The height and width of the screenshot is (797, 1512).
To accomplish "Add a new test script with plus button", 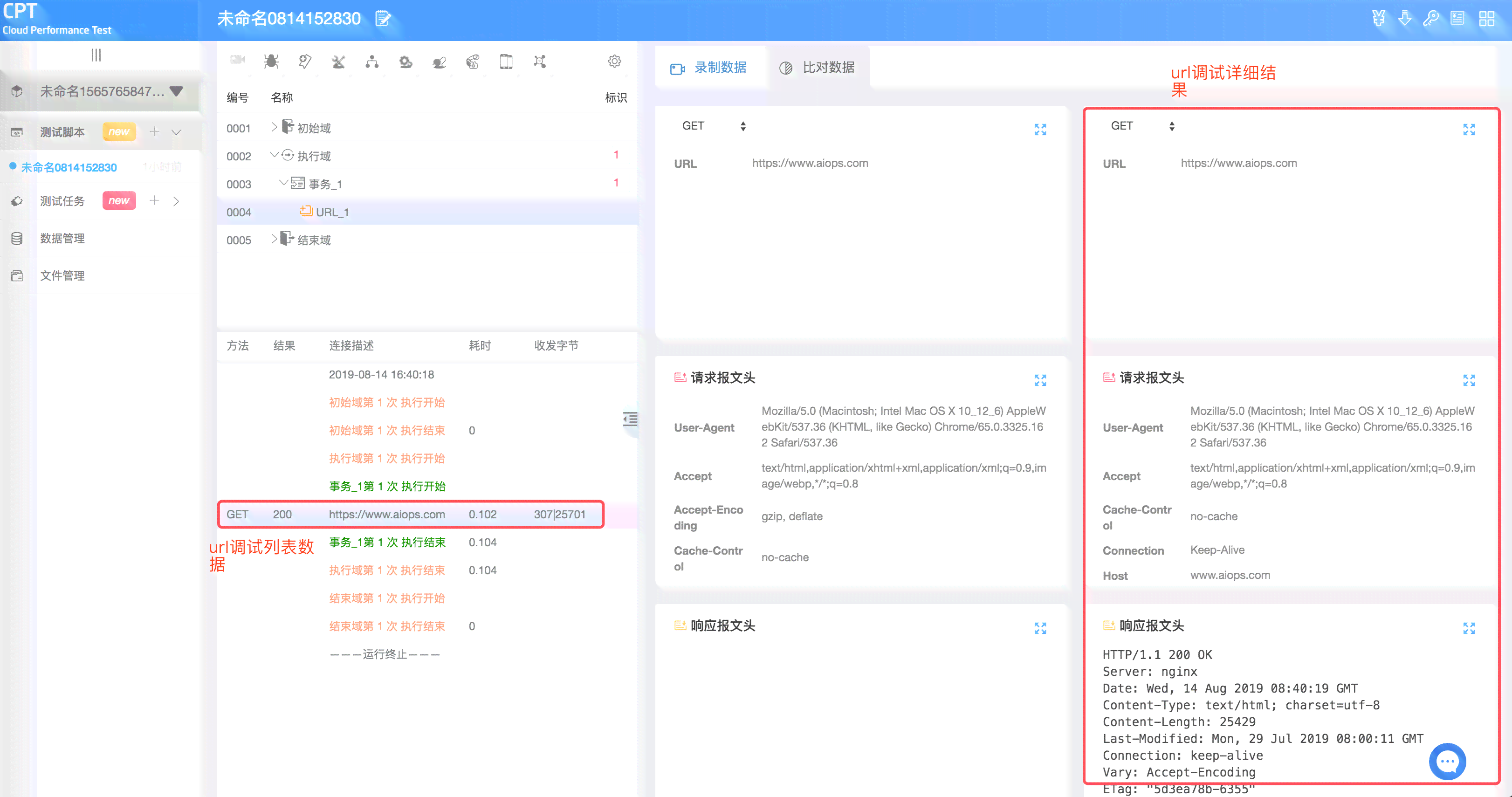I will pos(154,131).
